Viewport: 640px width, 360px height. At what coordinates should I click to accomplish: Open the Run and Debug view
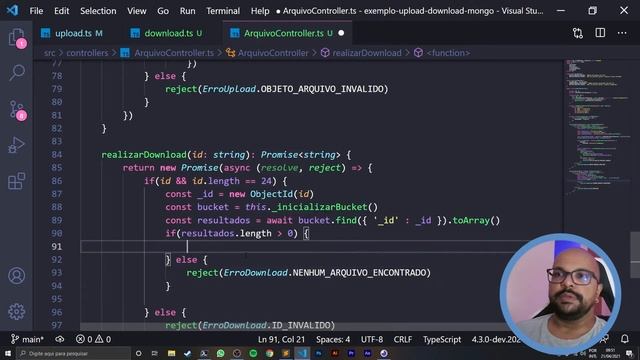tap(17, 145)
